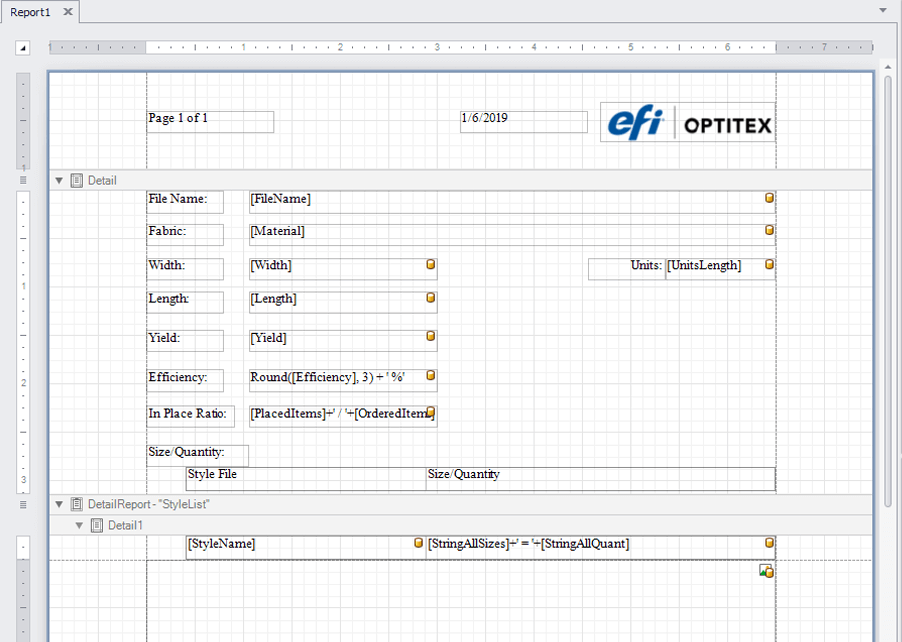Close the Report1 tab

tap(68, 12)
